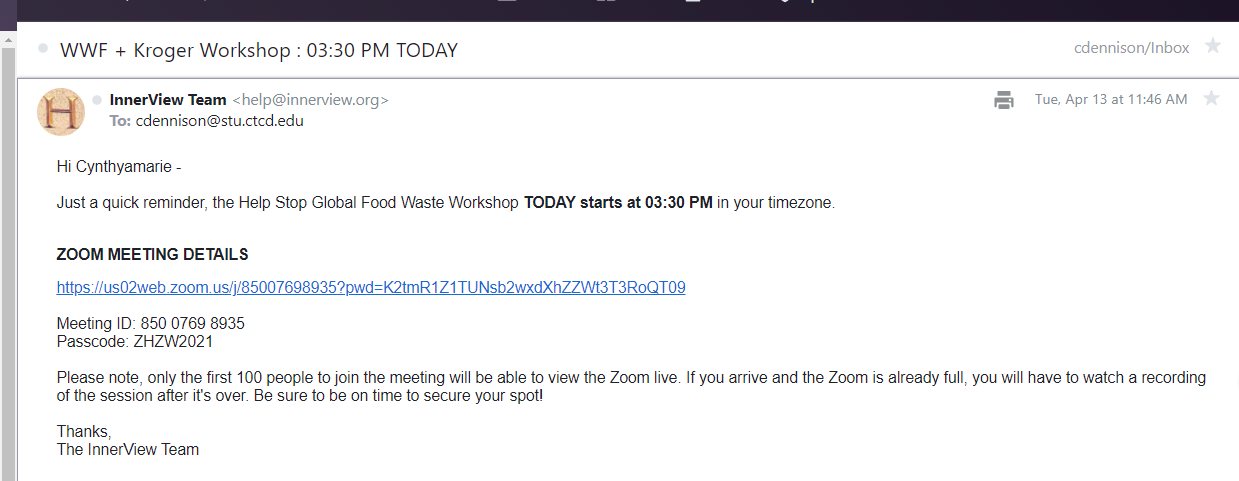Screen dimensions: 1239x481
Task: Click the WWF + Kroger Workshop subject line
Action: coord(259,50)
